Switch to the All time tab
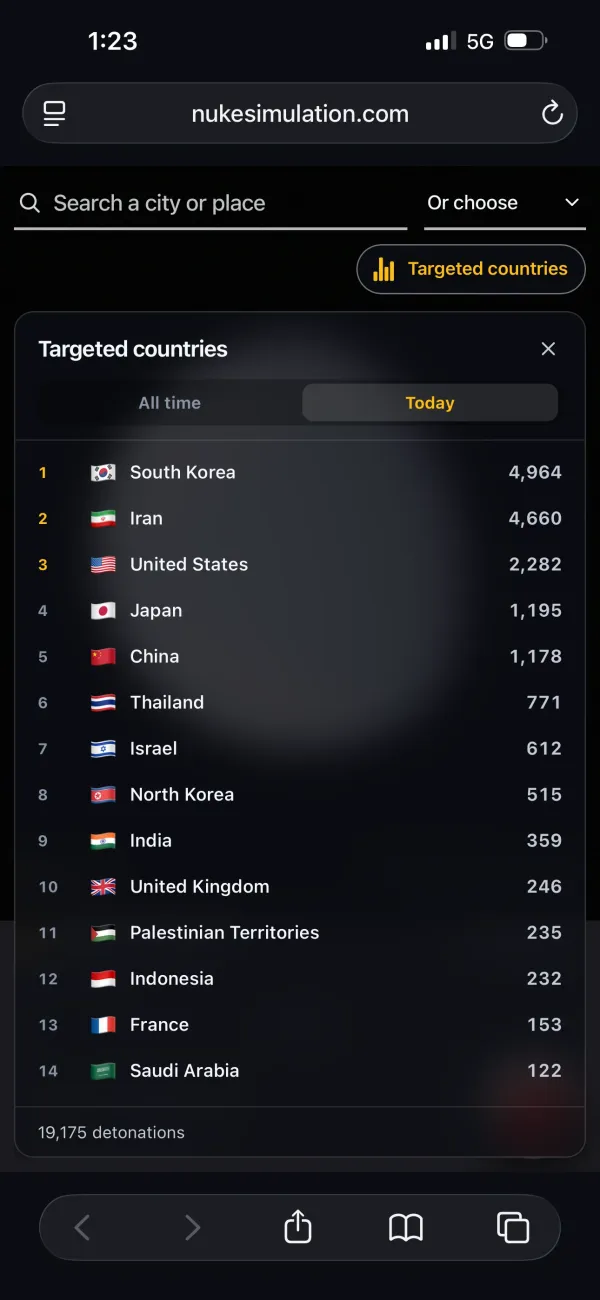This screenshot has width=600, height=1300. tap(170, 403)
